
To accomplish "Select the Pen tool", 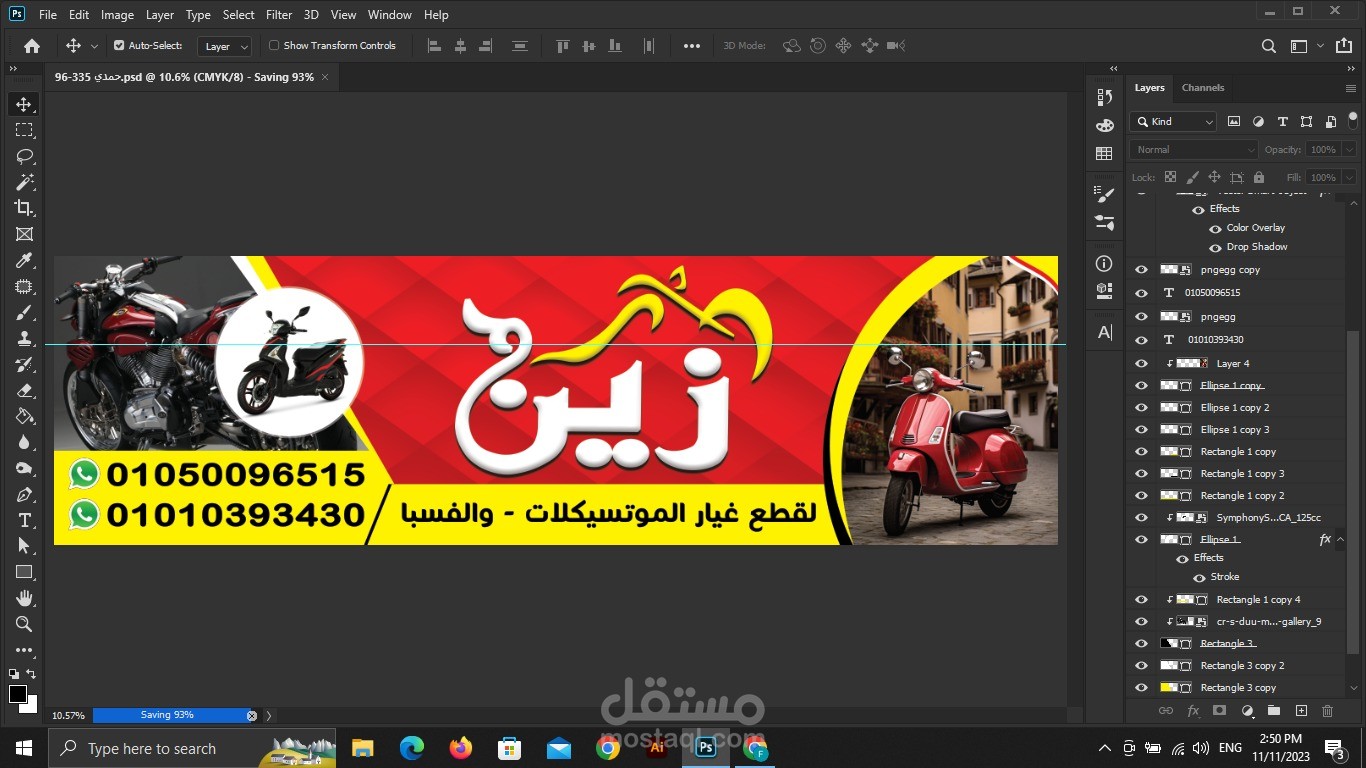I will point(24,494).
